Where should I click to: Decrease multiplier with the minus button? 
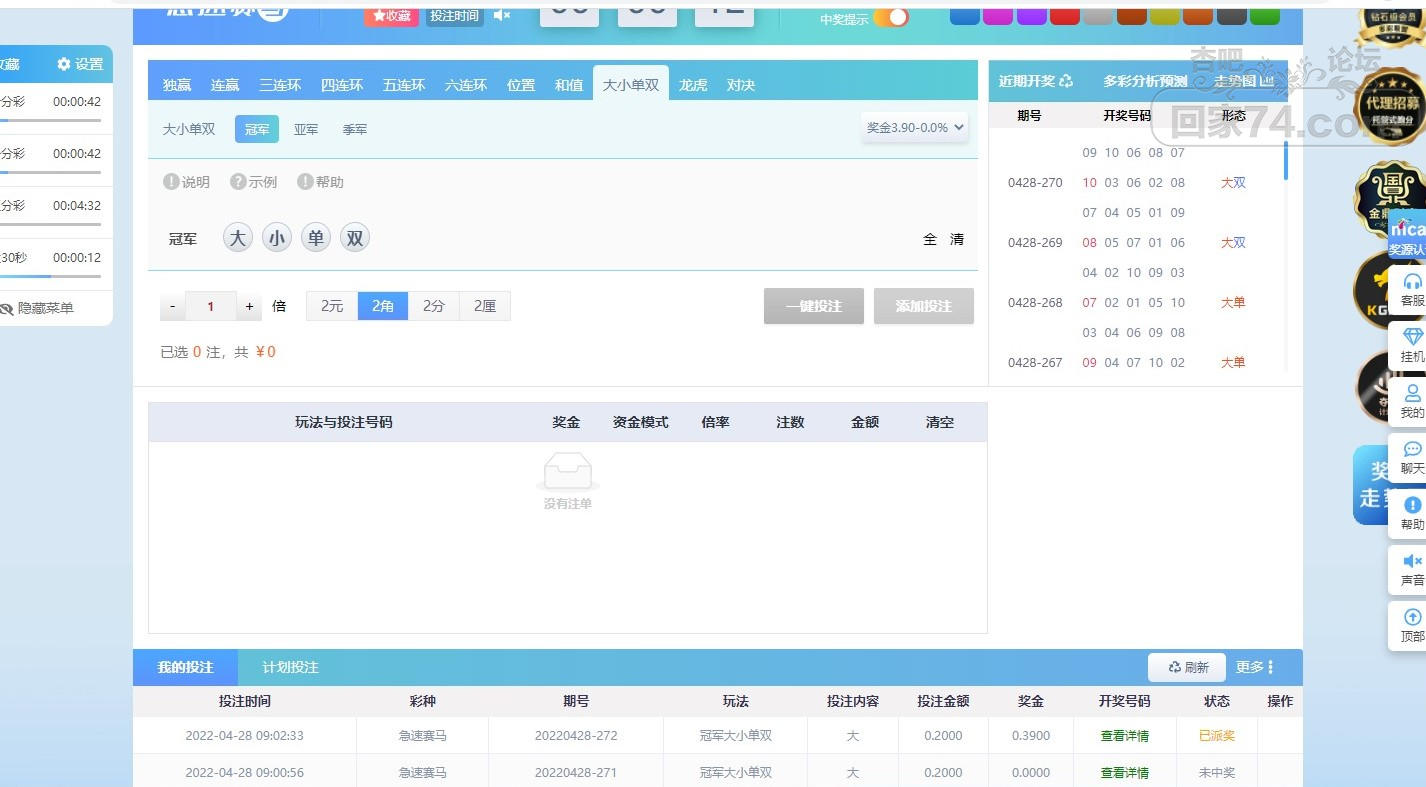pyautogui.click(x=173, y=306)
